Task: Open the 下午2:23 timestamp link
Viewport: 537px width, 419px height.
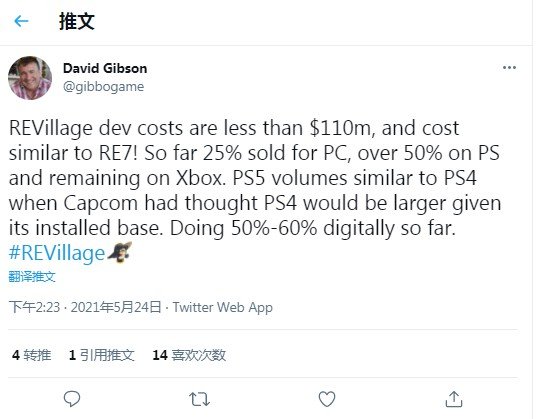Action: click(34, 307)
